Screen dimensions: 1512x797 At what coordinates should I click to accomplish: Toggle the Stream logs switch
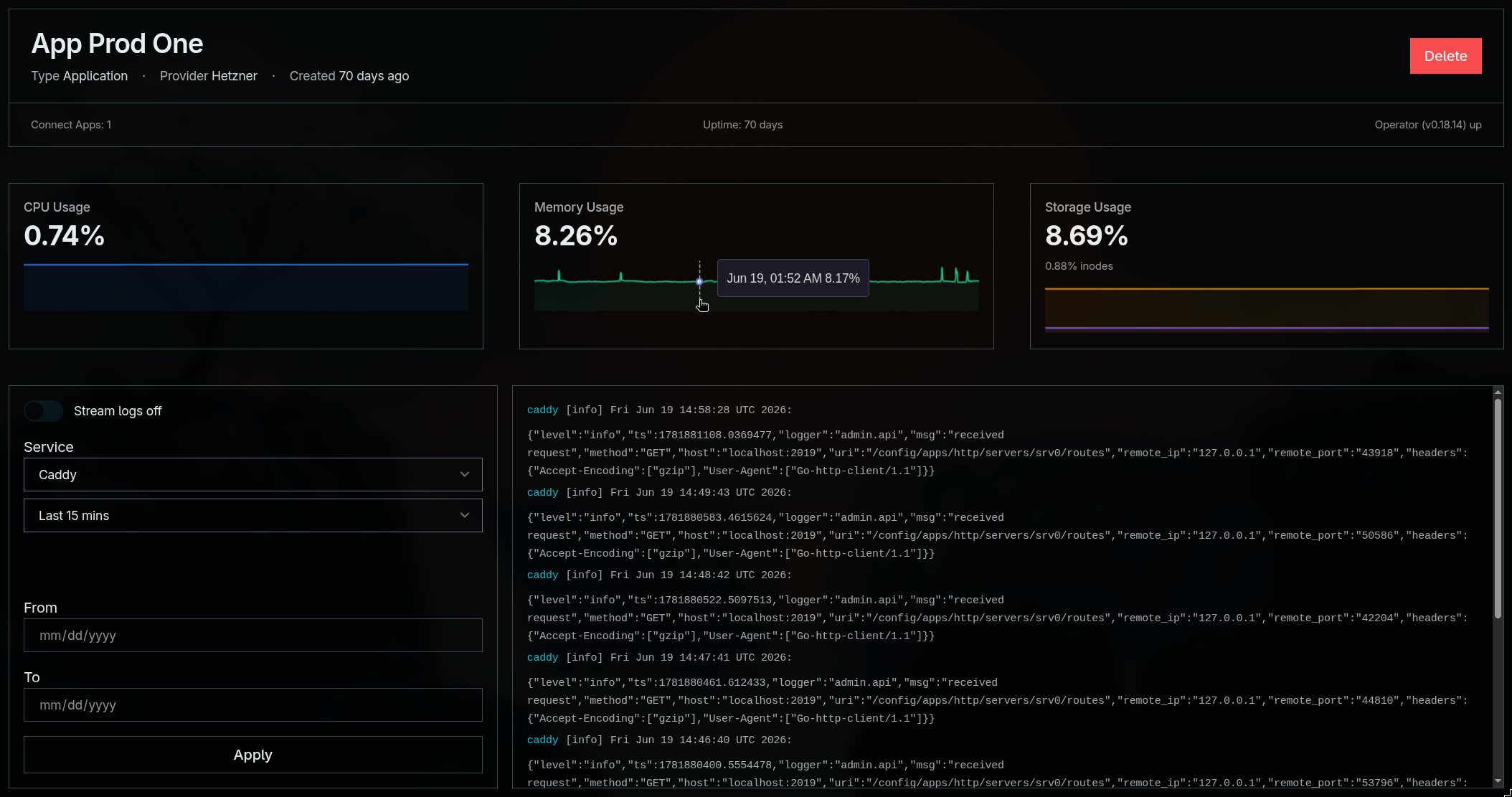[x=43, y=411]
